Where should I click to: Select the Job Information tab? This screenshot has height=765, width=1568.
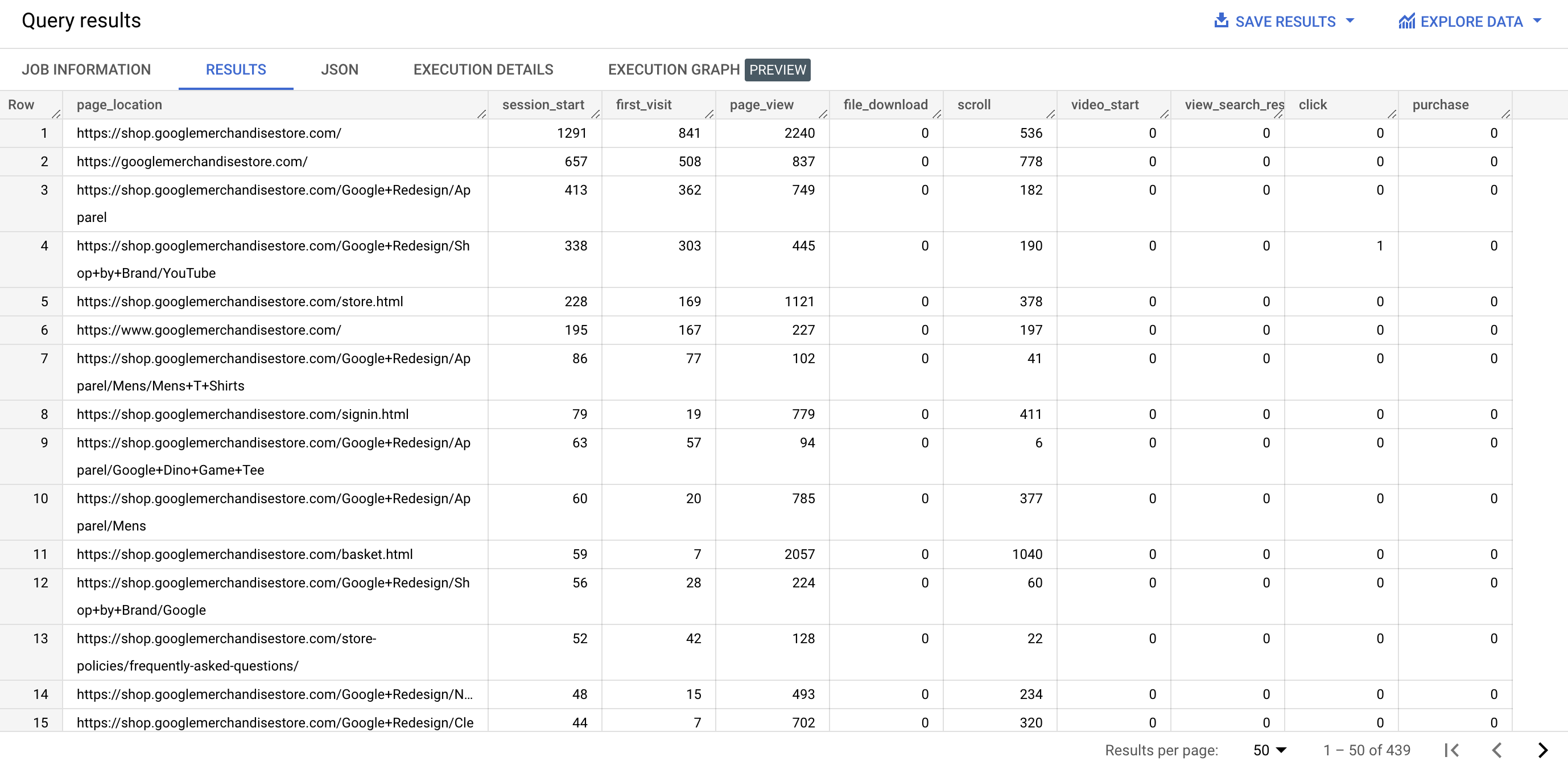86,69
